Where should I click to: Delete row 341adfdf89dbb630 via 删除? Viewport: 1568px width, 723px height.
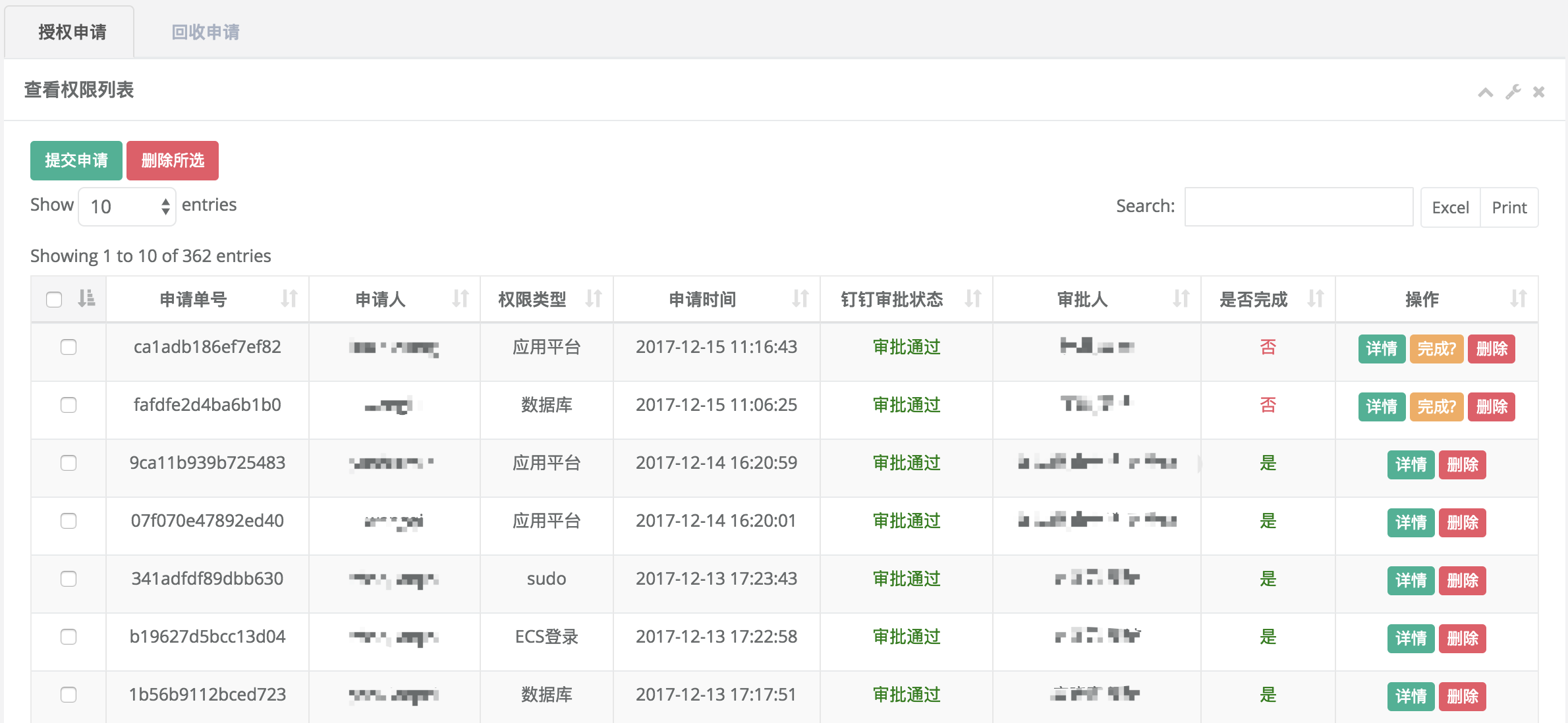point(1463,581)
